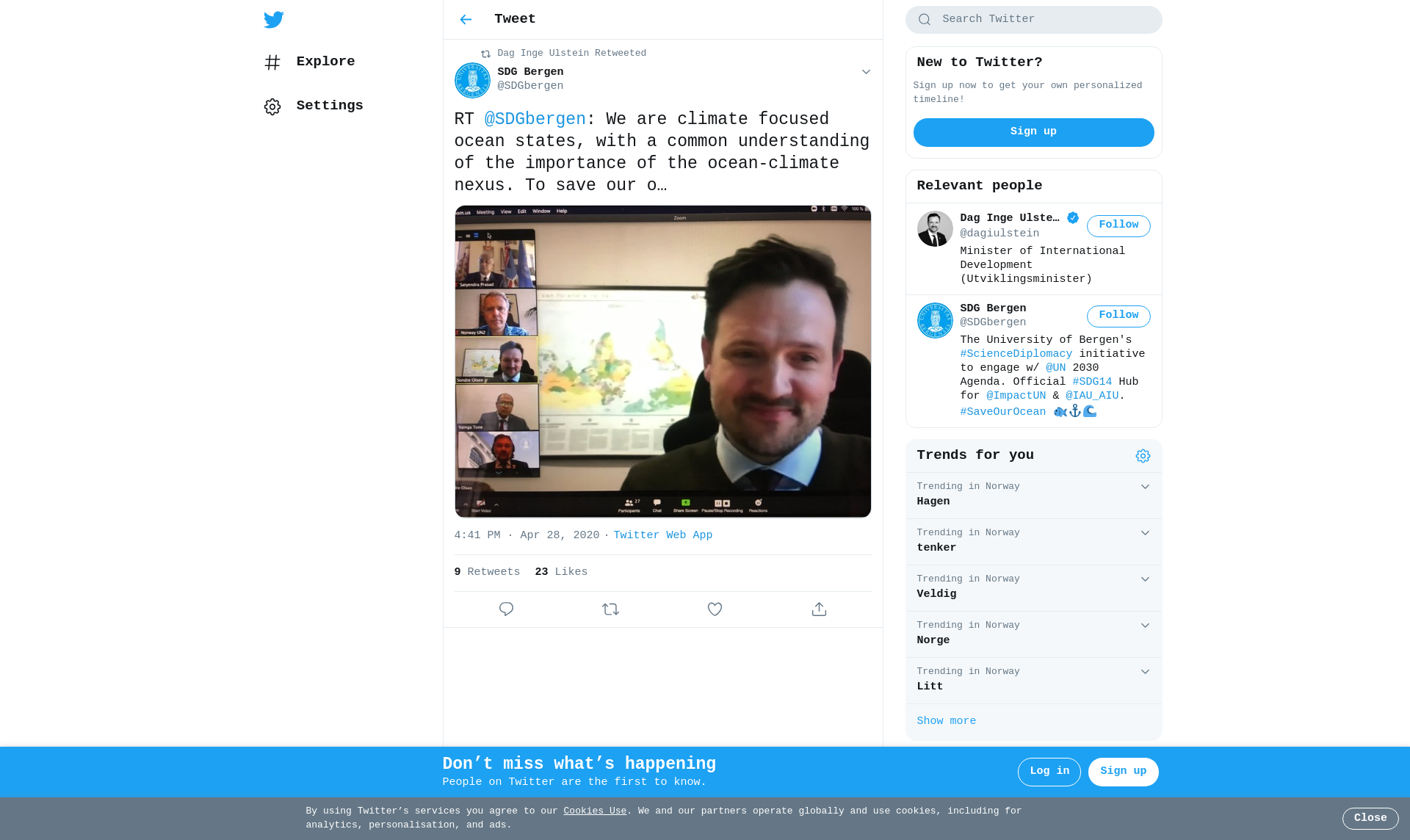
Task: Click the retweet icon below the tweet
Action: click(610, 609)
